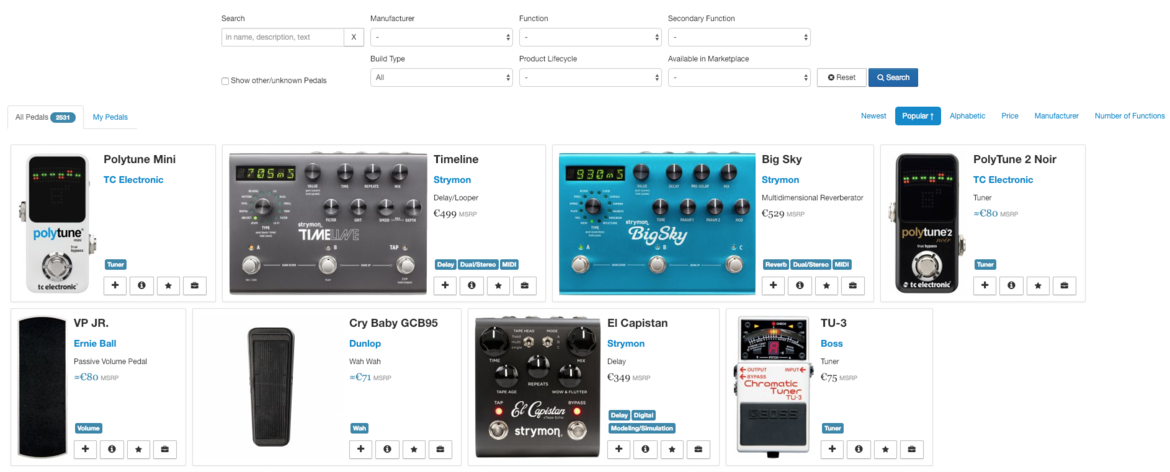Switch to the All Pedals tab
The image size is (1170, 472).
[x=45, y=117]
